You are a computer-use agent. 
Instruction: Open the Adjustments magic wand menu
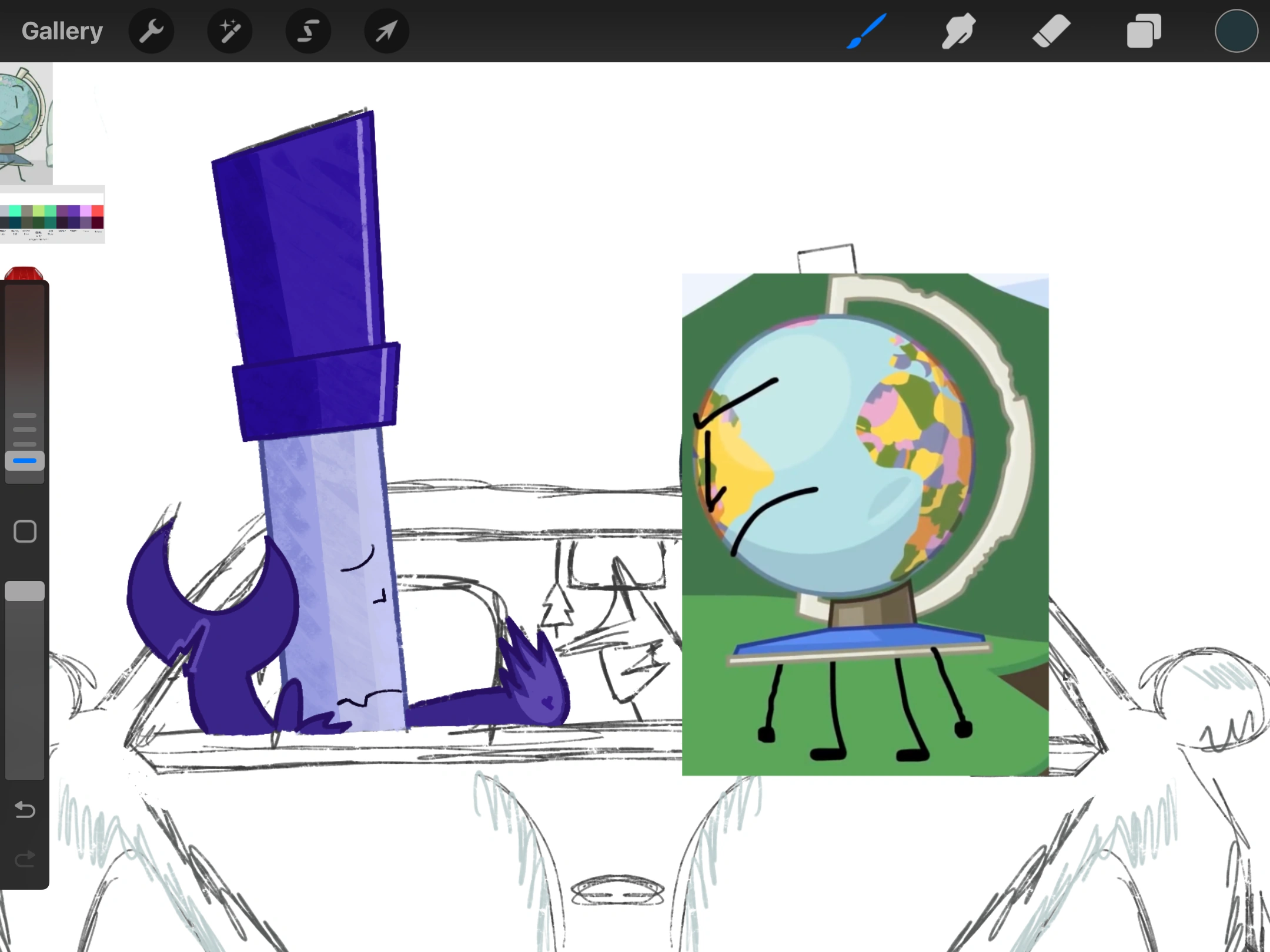point(230,31)
